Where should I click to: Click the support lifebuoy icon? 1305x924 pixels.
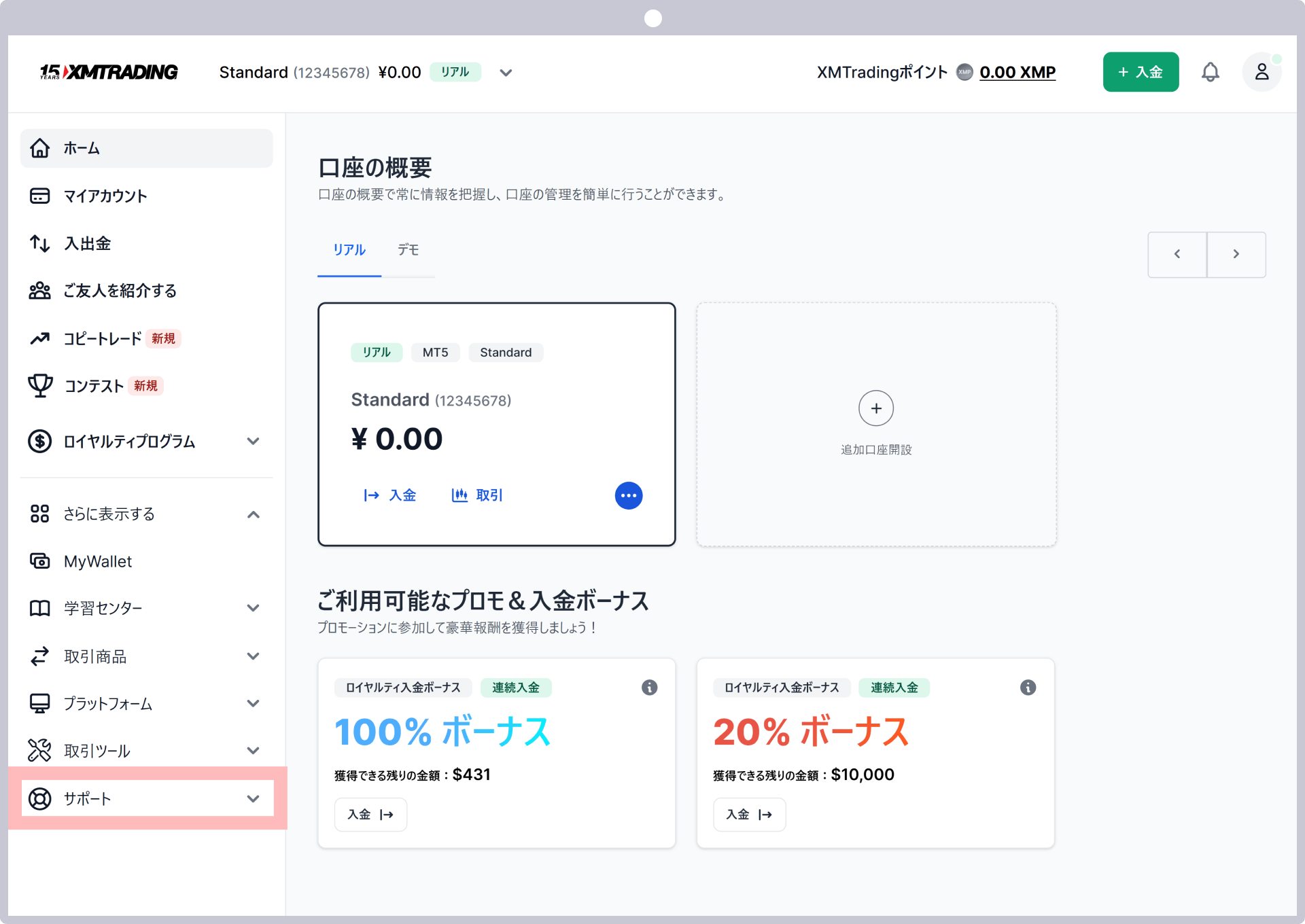click(40, 799)
